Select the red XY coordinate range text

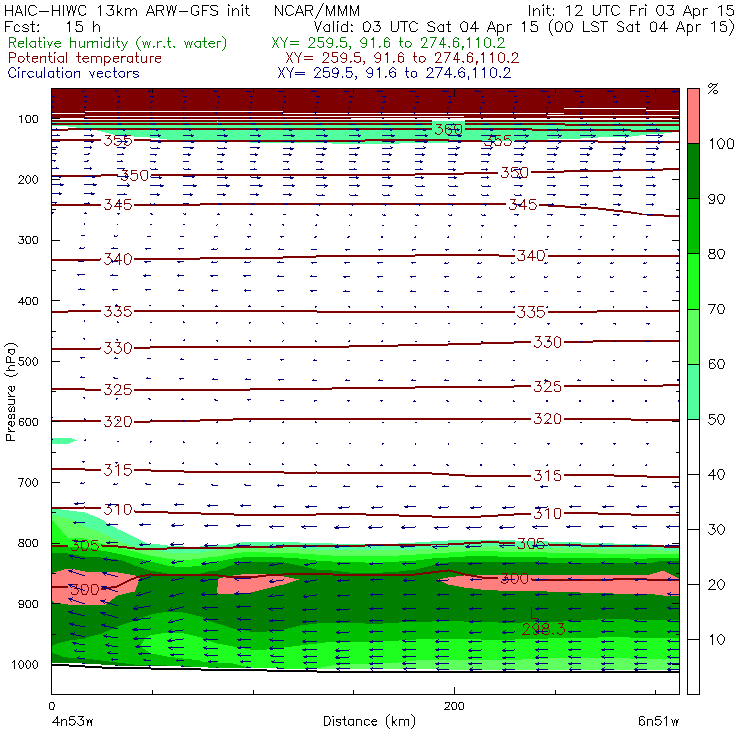(402, 58)
